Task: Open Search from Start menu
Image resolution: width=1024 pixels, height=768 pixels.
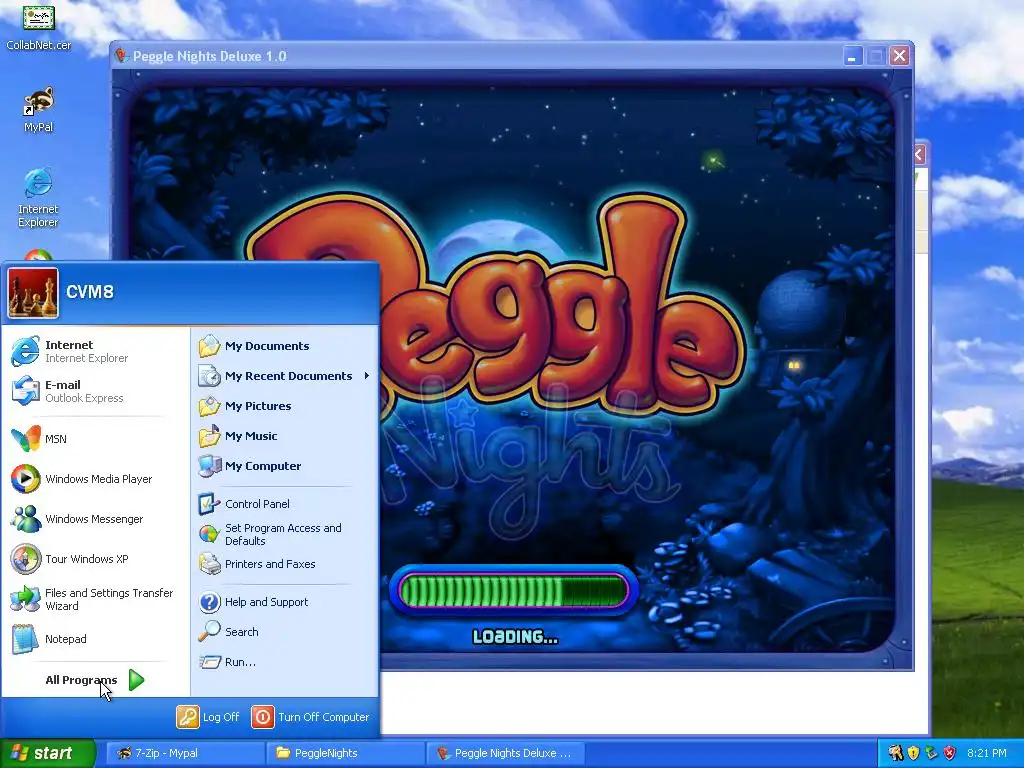Action: [x=285, y=632]
